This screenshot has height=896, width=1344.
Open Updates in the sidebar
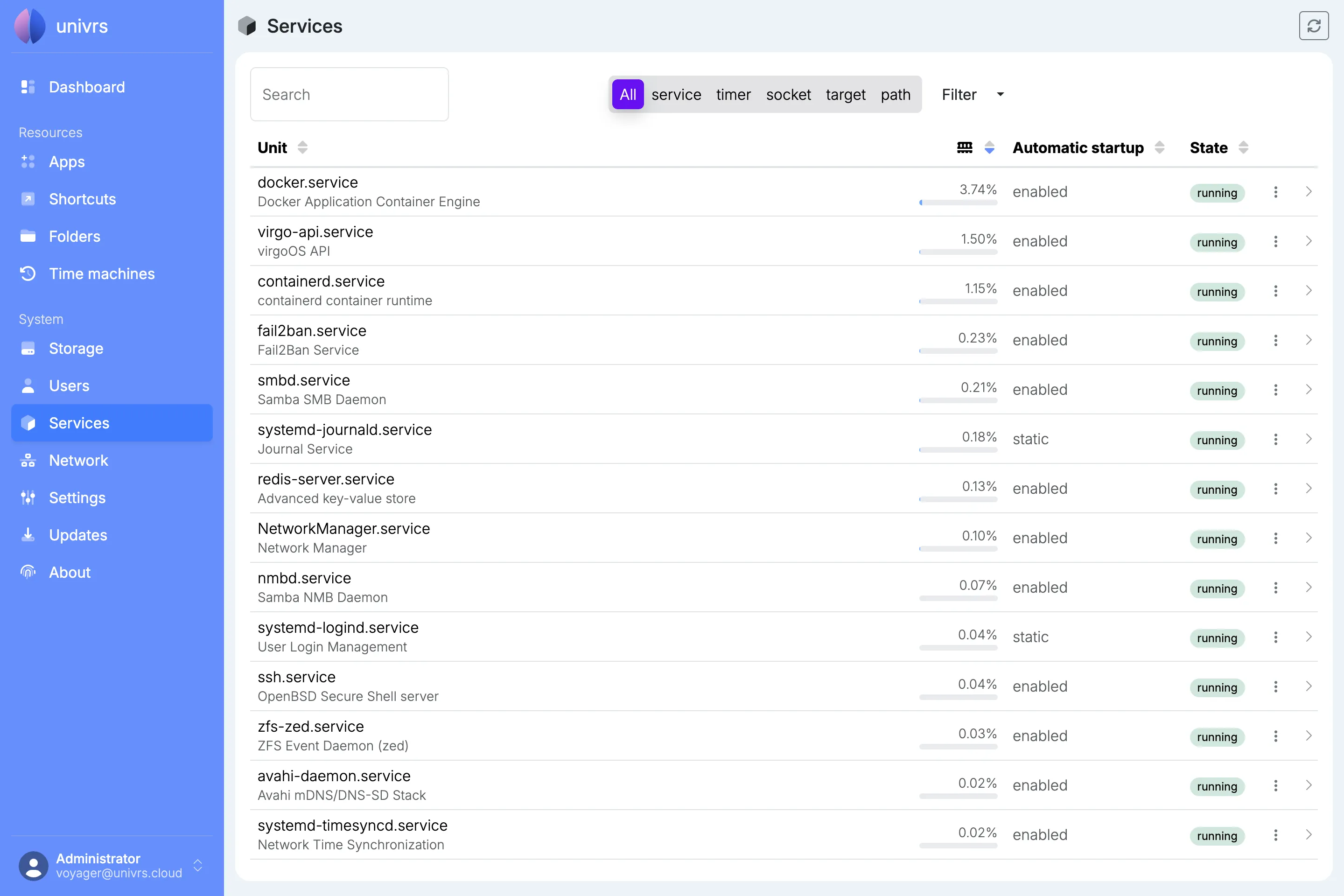pyautogui.click(x=112, y=535)
